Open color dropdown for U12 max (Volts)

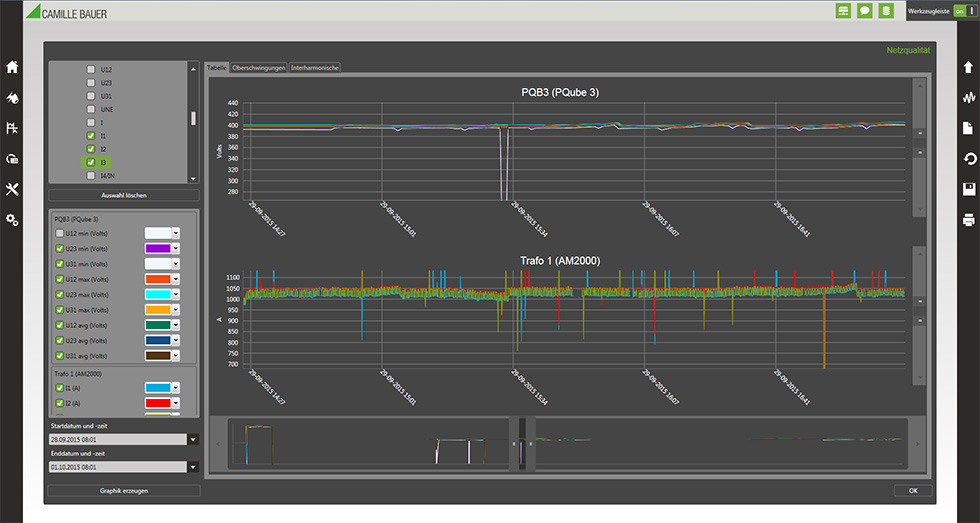coord(176,279)
